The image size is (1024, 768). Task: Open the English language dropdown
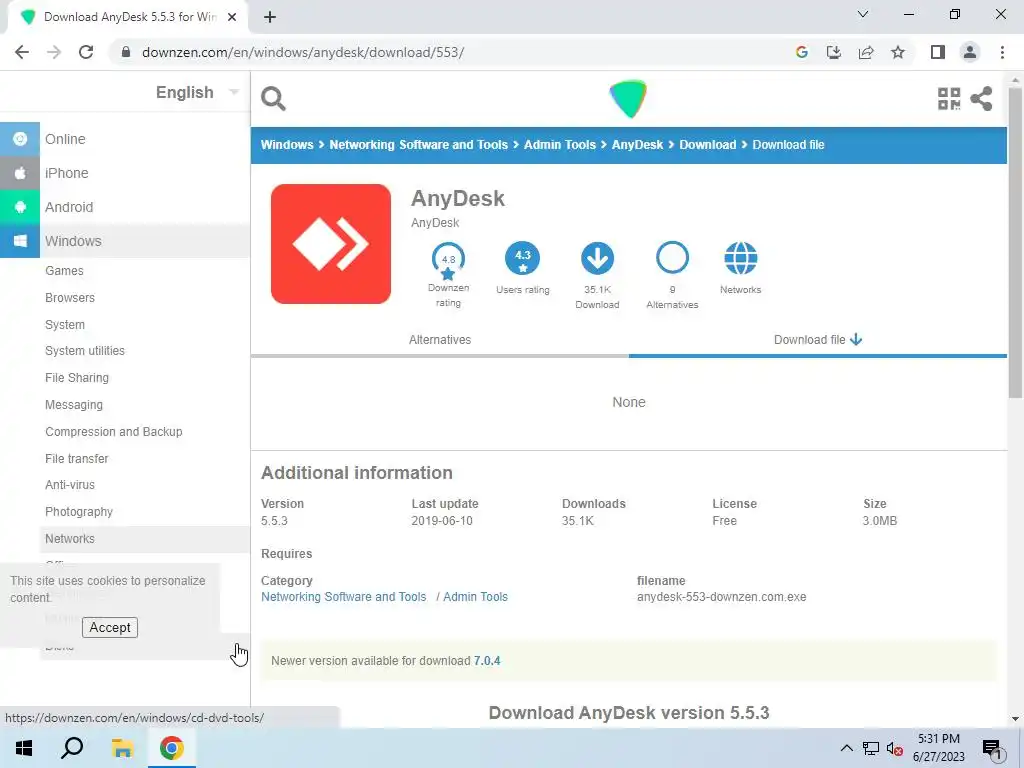click(197, 92)
